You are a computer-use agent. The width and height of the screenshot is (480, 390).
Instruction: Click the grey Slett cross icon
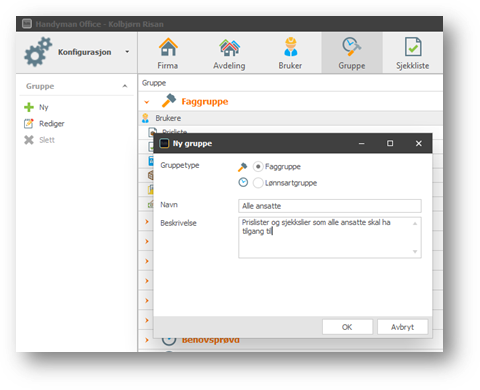(29, 140)
